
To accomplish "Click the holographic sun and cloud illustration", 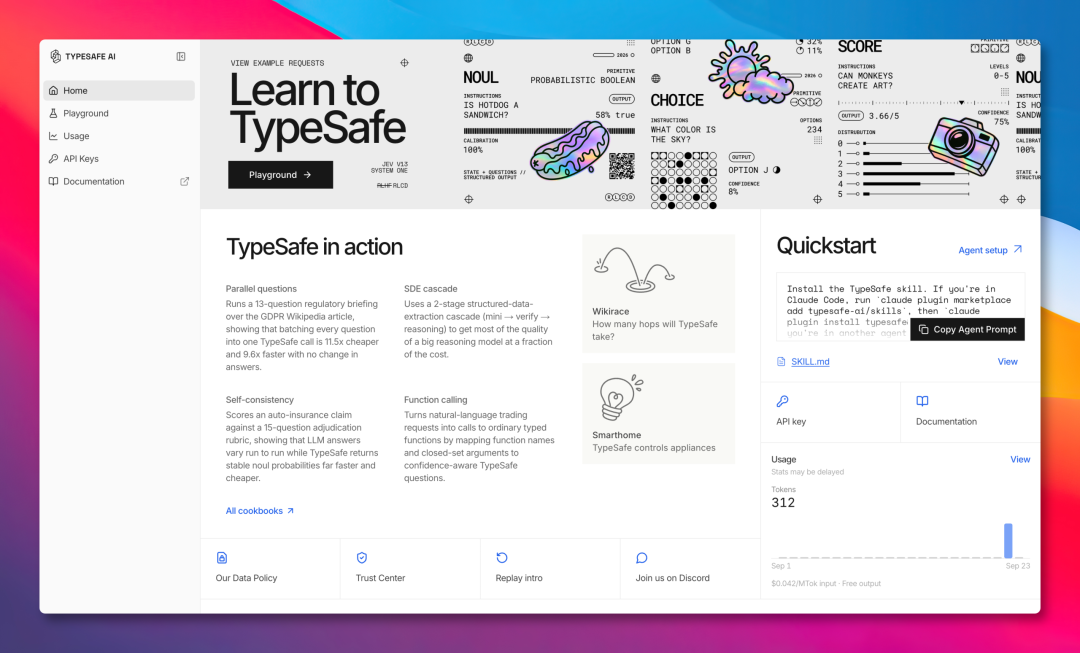I will pyautogui.click(x=749, y=70).
